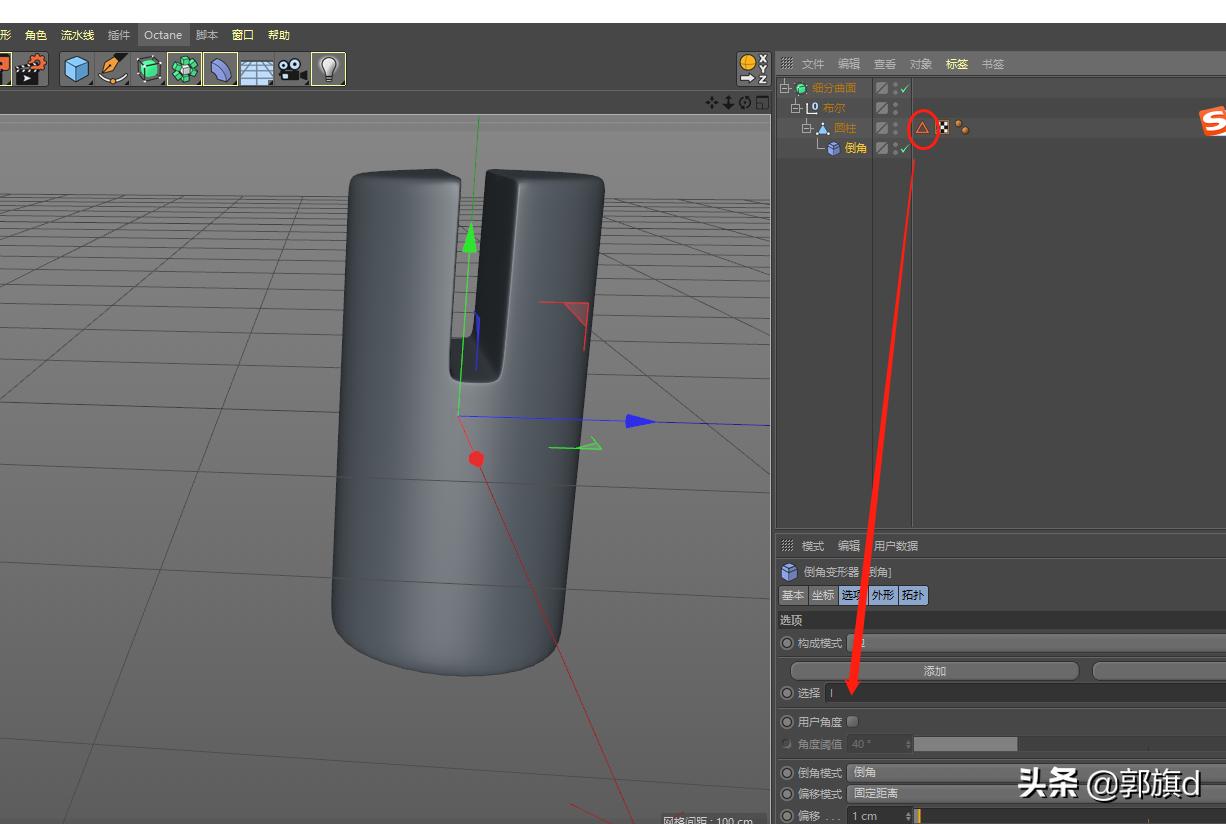This screenshot has height=824, width=1226.
Task: Enable the 用户角度 checkbox
Action: tap(852, 721)
